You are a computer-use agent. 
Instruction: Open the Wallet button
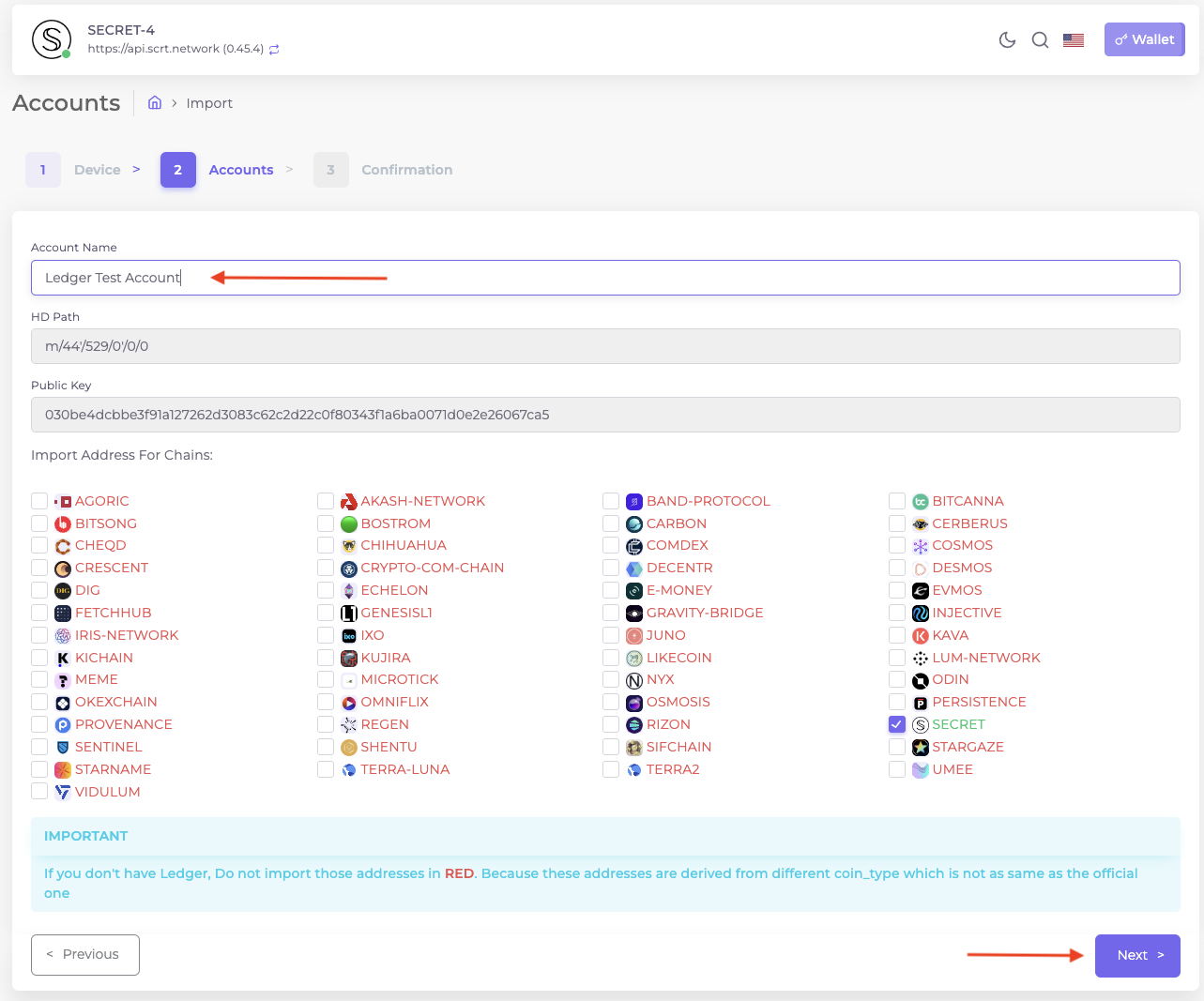click(1144, 39)
